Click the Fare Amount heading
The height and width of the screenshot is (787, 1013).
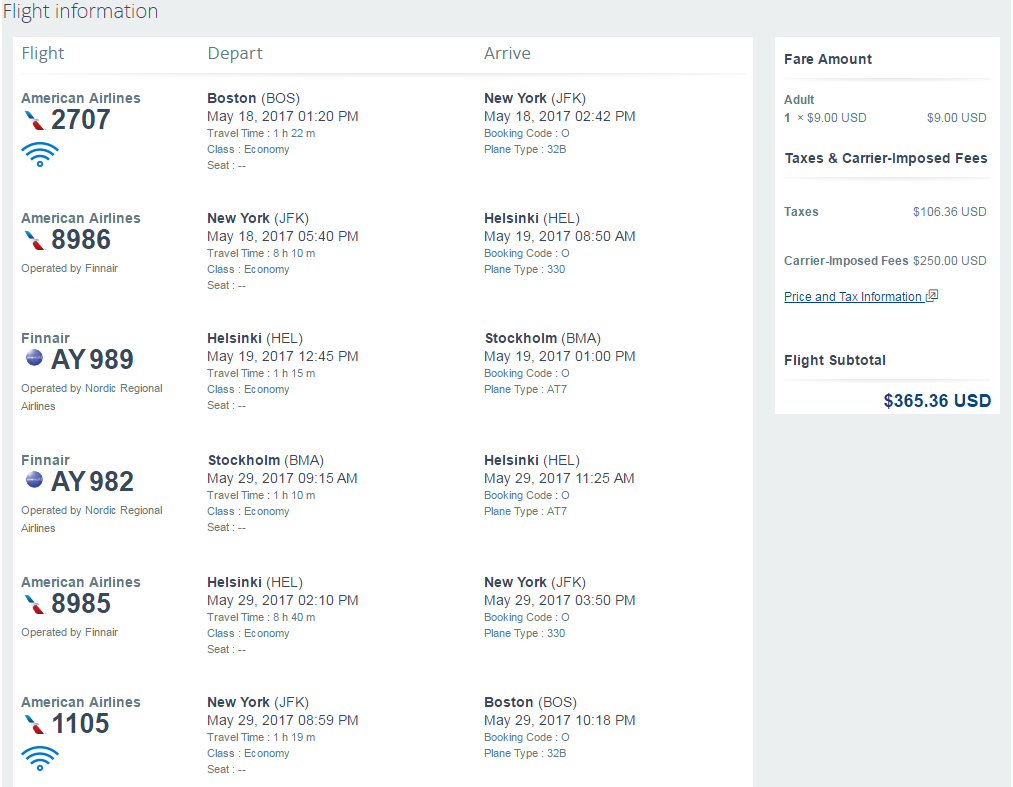coord(828,59)
